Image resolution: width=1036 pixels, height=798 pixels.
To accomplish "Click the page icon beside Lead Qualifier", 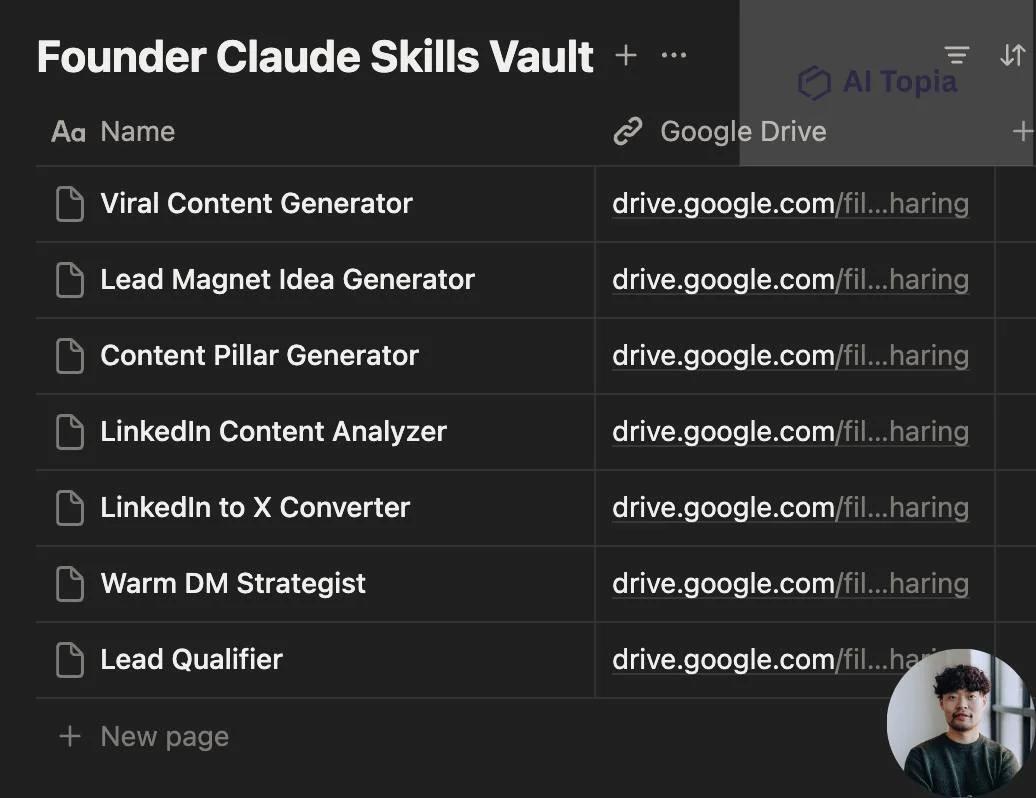I will point(69,659).
